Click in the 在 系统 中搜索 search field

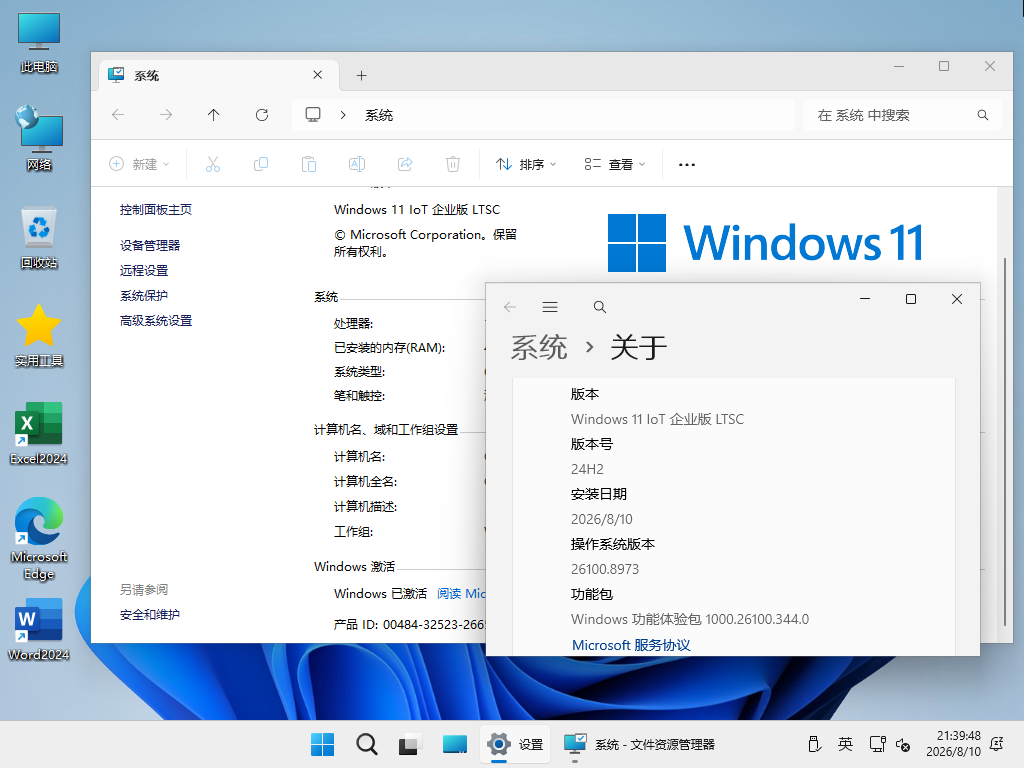901,115
